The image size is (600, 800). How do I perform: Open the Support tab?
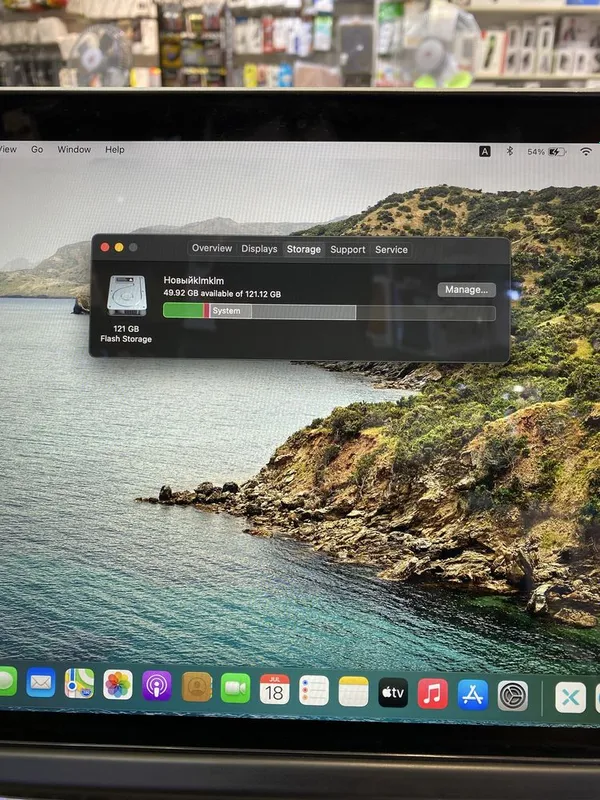pos(347,249)
